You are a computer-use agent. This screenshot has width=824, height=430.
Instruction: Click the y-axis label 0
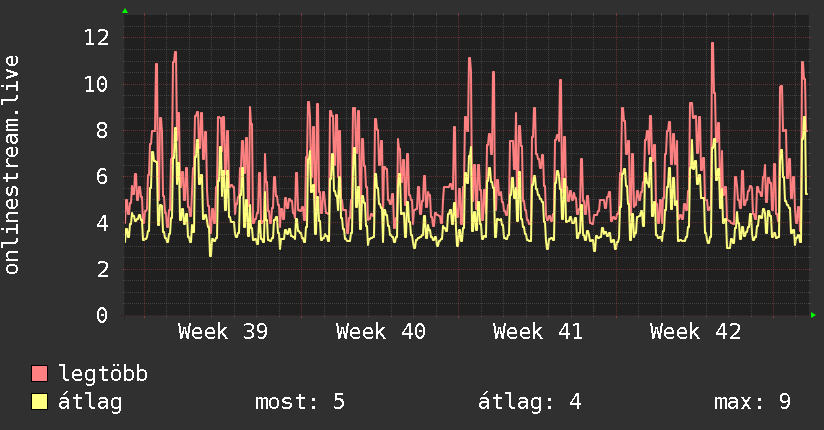click(102, 315)
